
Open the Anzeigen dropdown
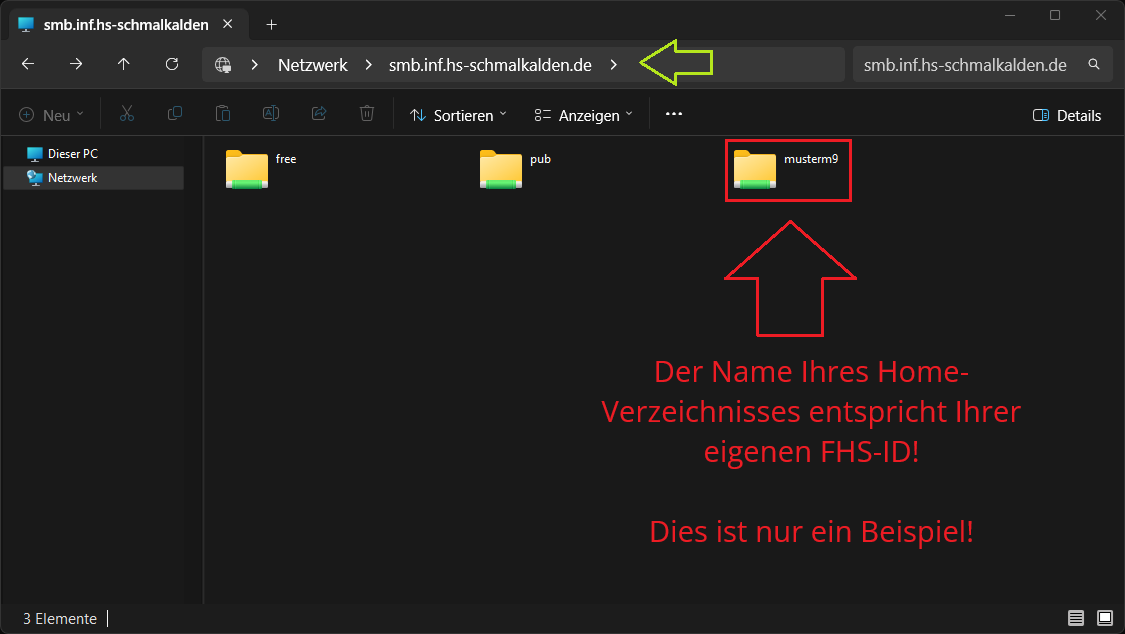[583, 115]
